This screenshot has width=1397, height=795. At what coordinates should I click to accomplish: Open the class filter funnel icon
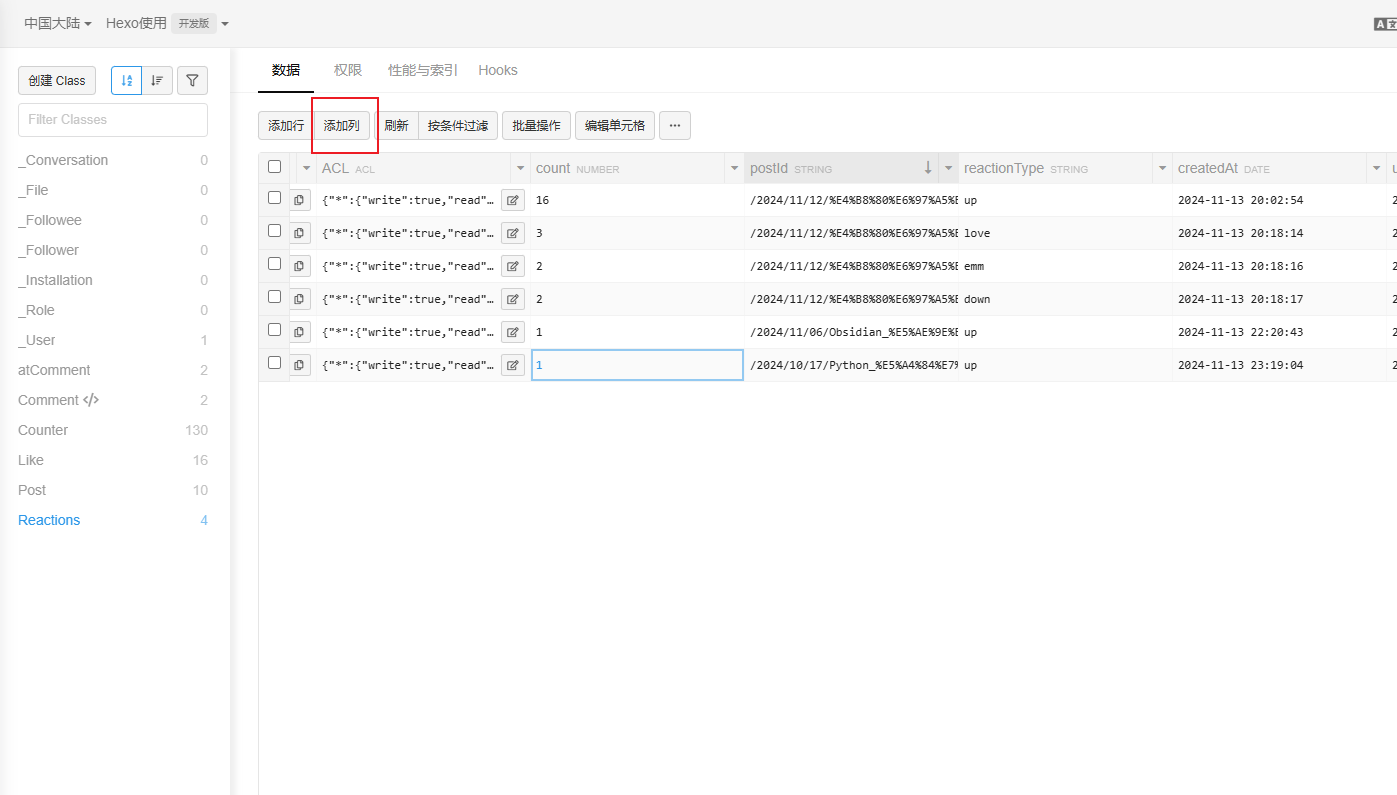point(193,81)
